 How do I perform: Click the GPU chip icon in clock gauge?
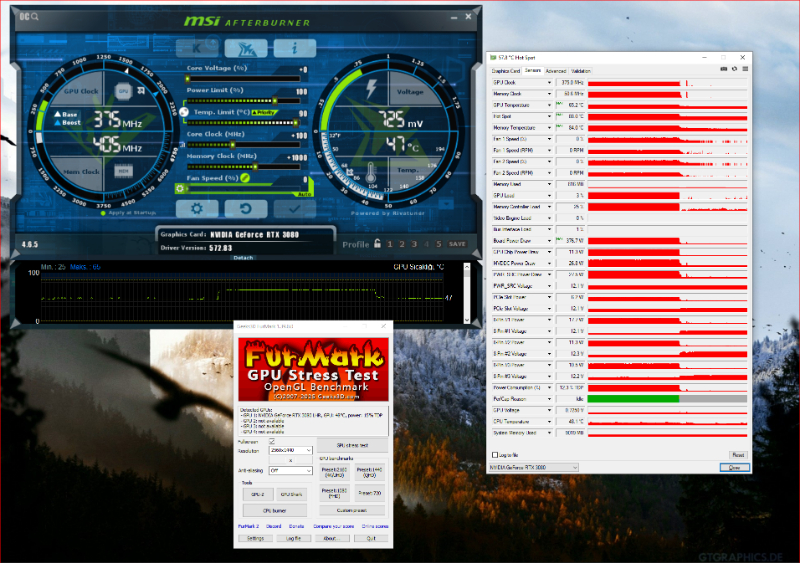click(x=123, y=91)
